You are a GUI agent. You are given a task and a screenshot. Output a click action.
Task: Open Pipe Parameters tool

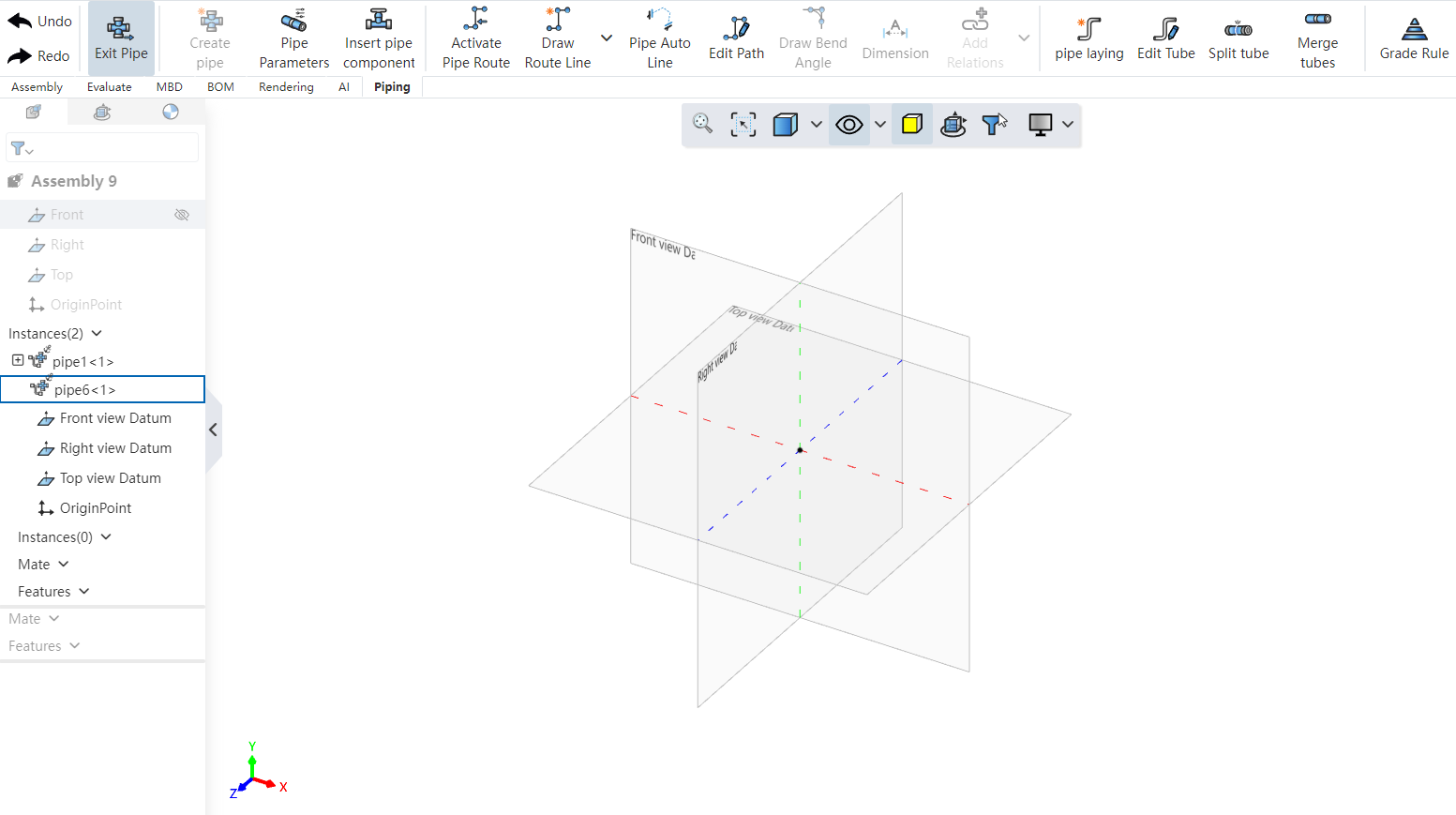click(x=293, y=39)
